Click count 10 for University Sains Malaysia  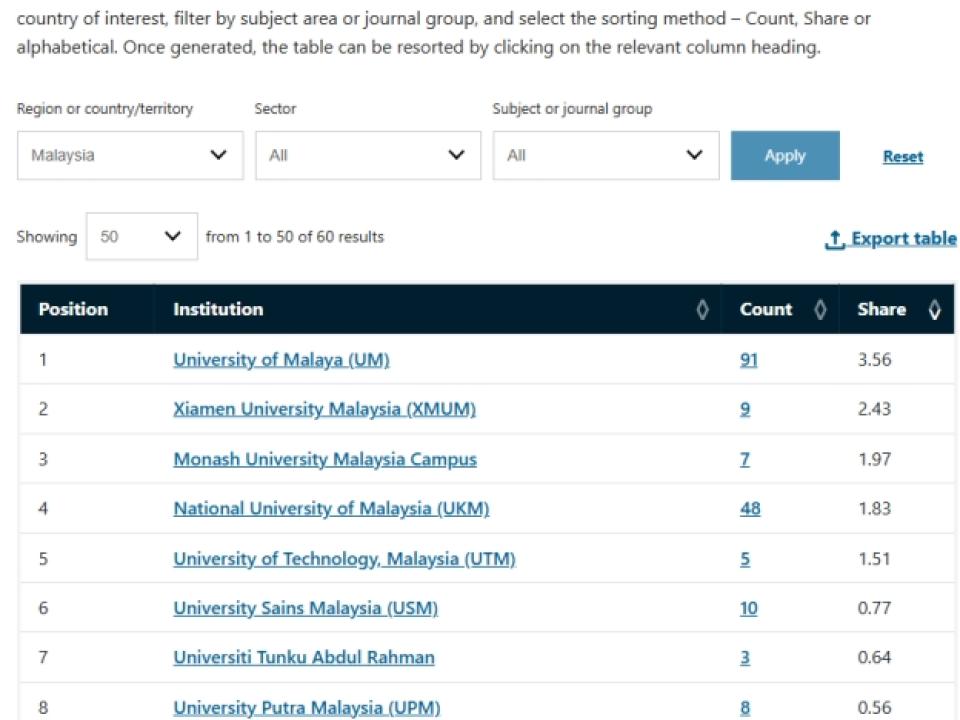(749, 609)
